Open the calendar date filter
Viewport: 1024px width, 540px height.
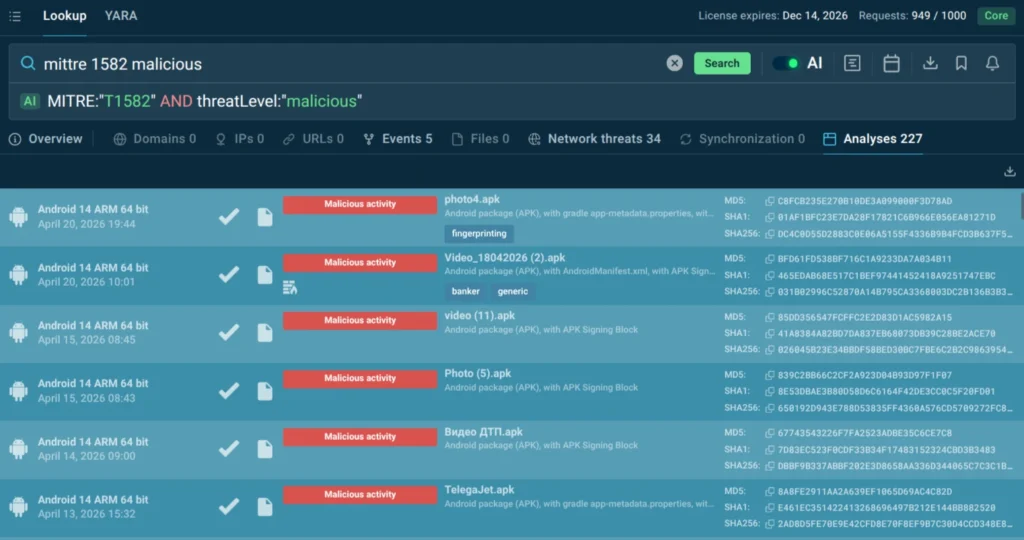pyautogui.click(x=891, y=63)
